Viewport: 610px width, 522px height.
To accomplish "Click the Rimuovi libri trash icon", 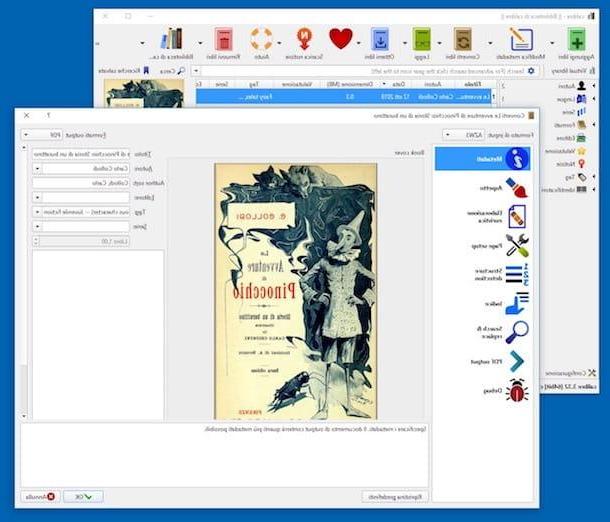I will 223,39.
